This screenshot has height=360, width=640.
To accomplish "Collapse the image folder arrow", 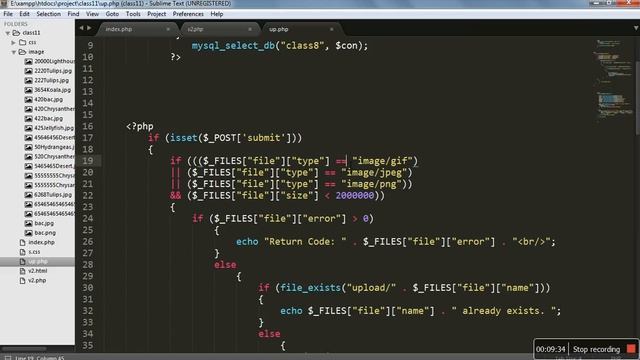I will pos(13,52).
